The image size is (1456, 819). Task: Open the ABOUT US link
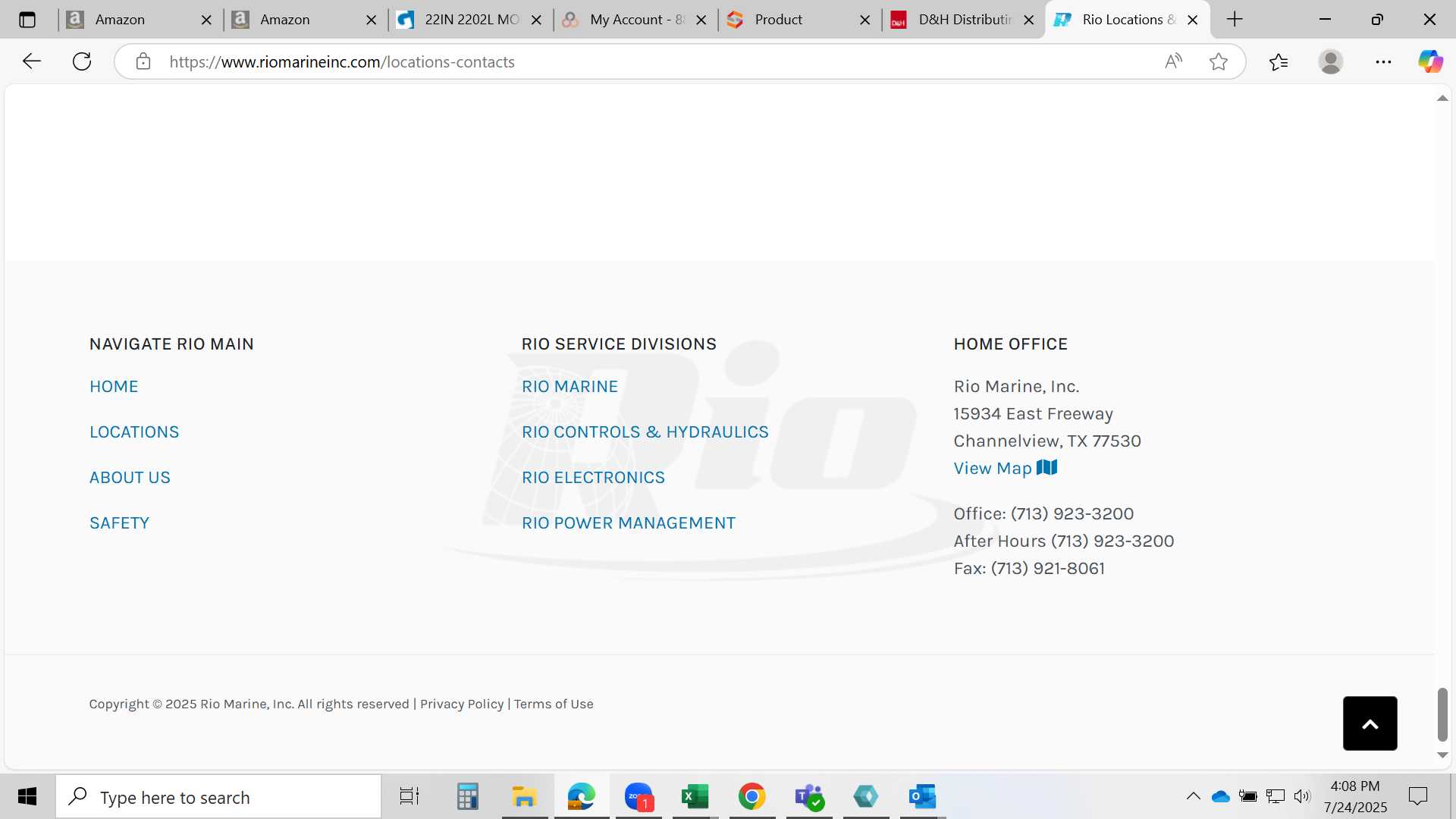(x=130, y=478)
